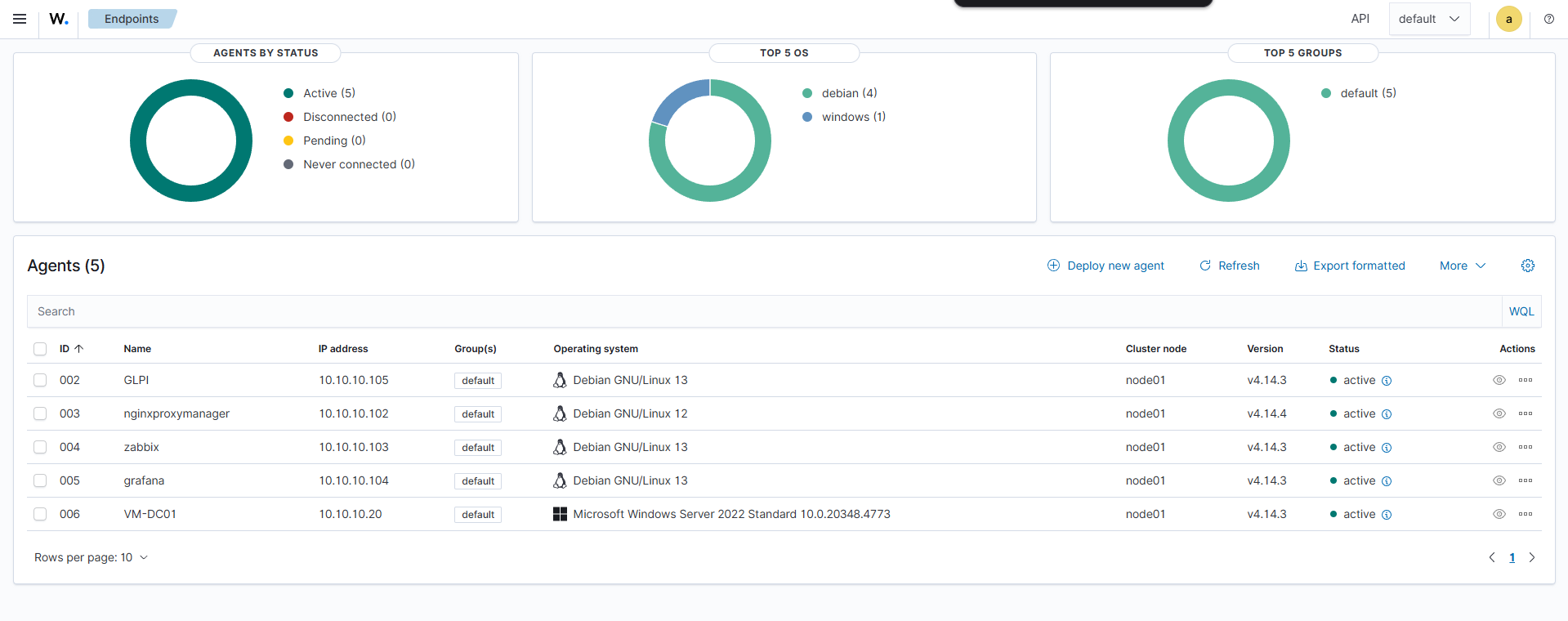The width and height of the screenshot is (1568, 621).
Task: Click the default group badge for zabbix
Action: [x=478, y=448]
